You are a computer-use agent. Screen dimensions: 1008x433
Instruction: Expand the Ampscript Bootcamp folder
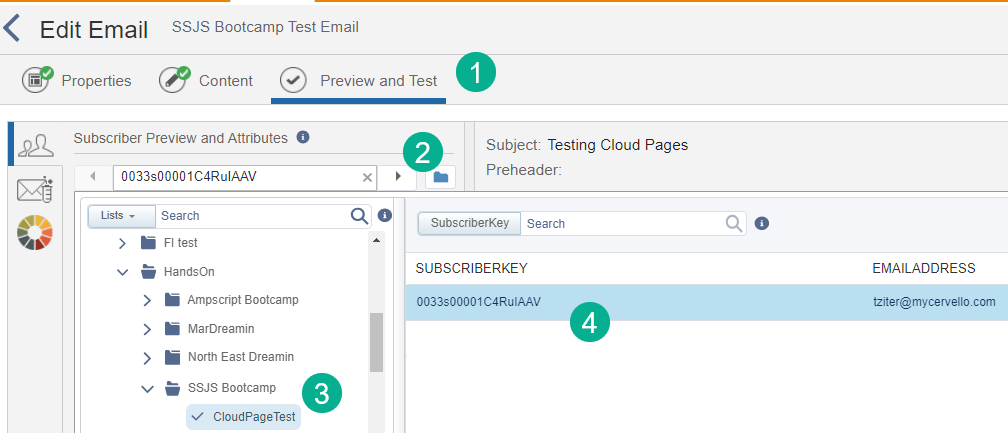click(x=146, y=300)
